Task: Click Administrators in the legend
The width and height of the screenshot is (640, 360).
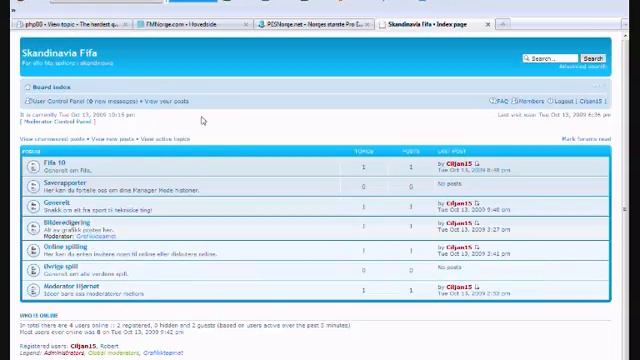Action: click(64, 353)
